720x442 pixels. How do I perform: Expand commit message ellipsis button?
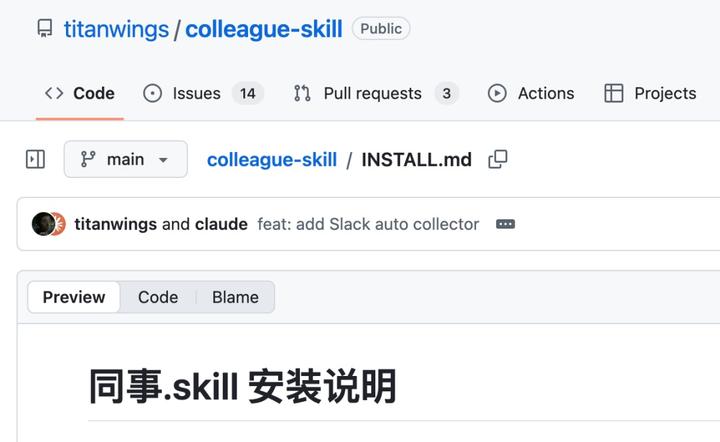tap(506, 224)
